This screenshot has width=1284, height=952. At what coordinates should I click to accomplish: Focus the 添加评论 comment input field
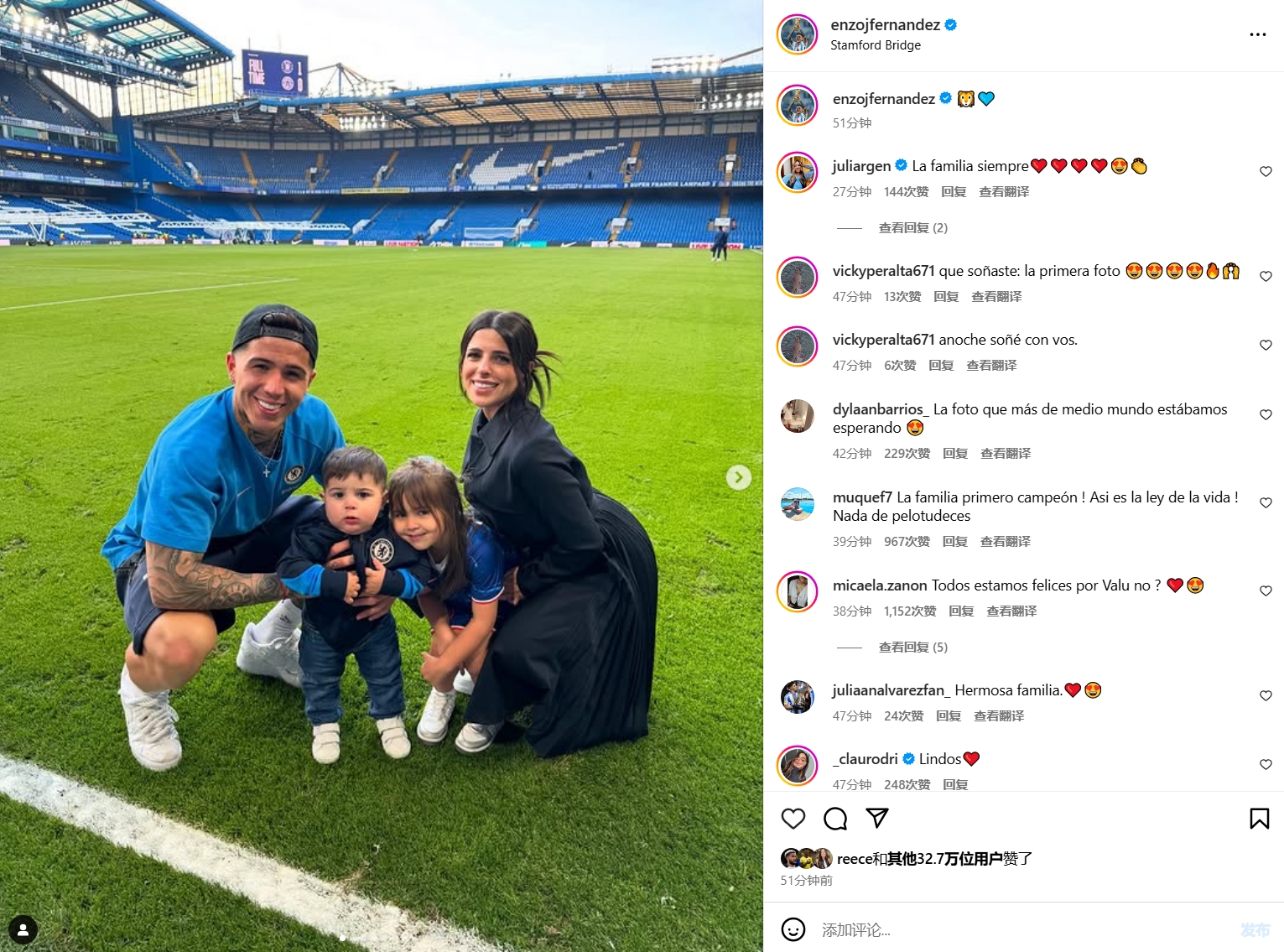pos(1023,929)
